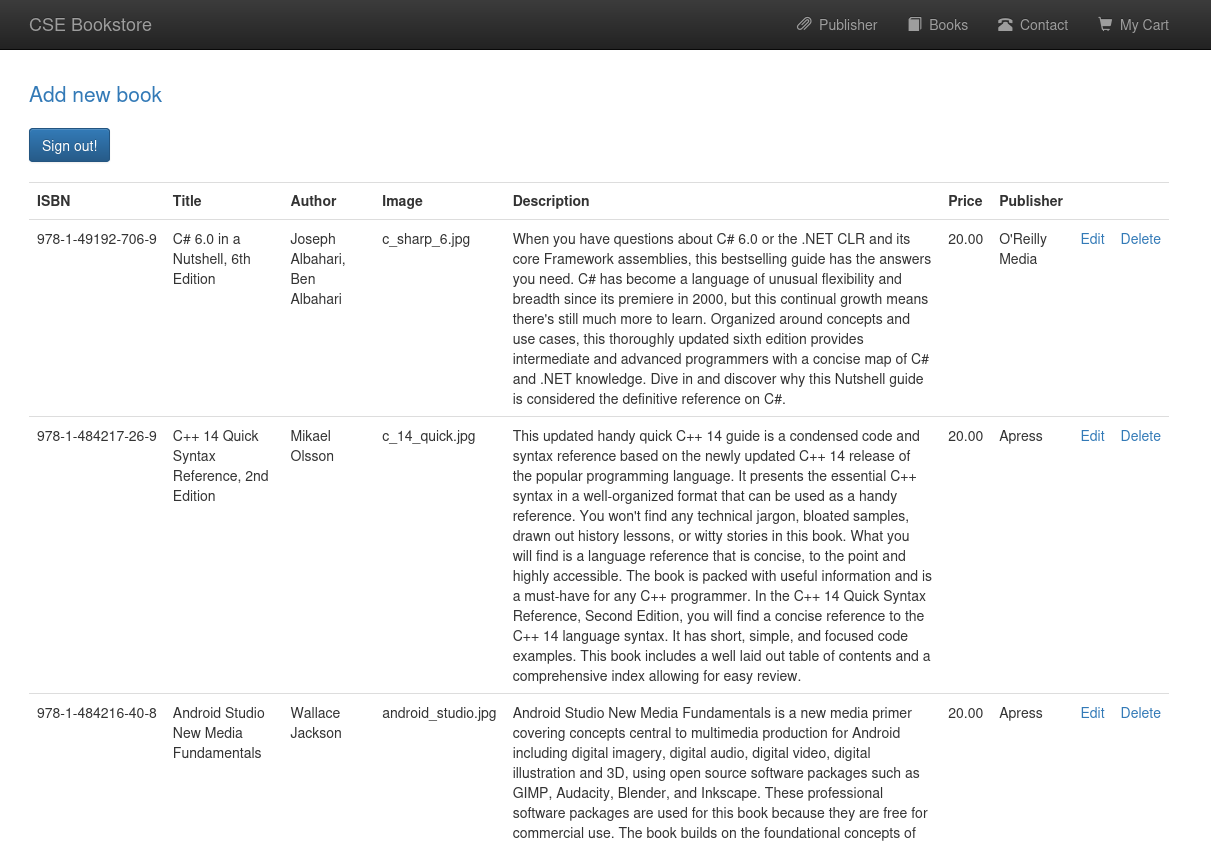This screenshot has height=845, width=1211.
Task: Open the Contact page
Action: point(1033,25)
